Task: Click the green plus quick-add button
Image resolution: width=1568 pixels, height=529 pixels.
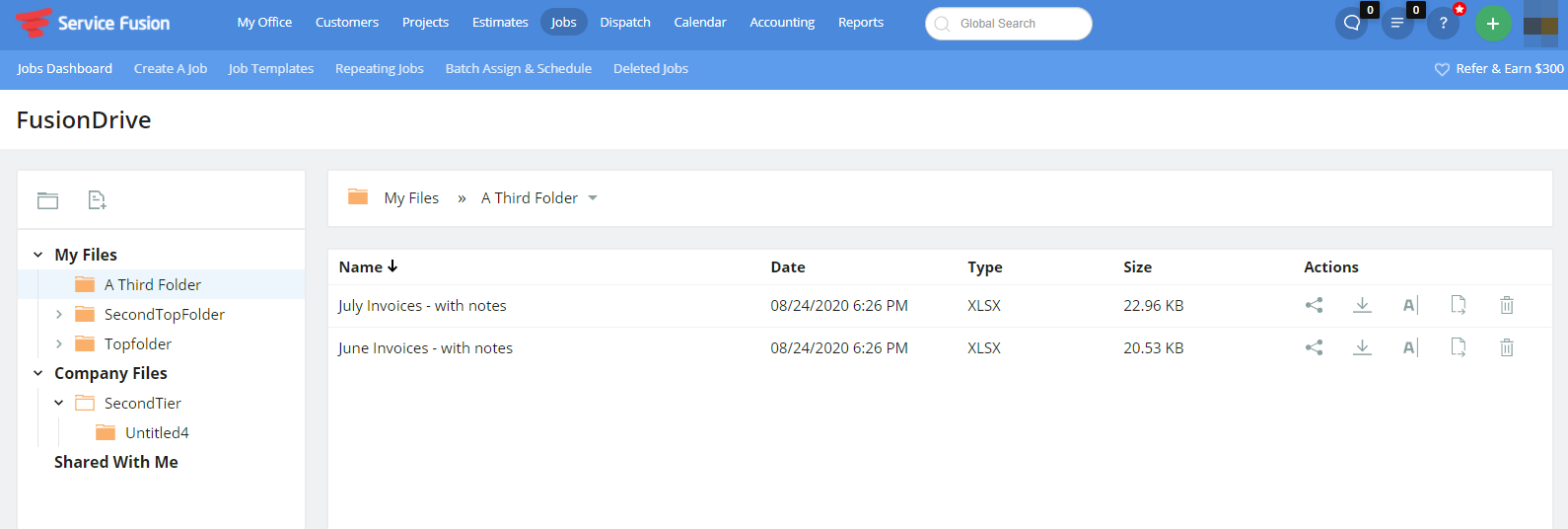Action: click(x=1493, y=23)
